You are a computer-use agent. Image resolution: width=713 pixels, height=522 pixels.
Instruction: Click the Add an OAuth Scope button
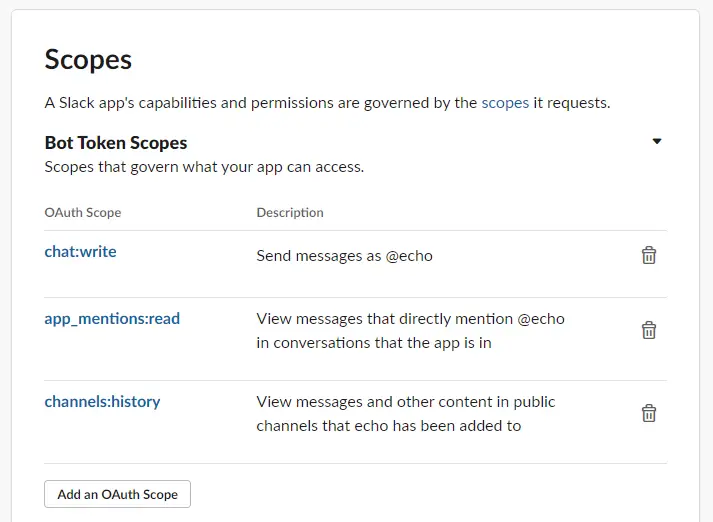(117, 494)
